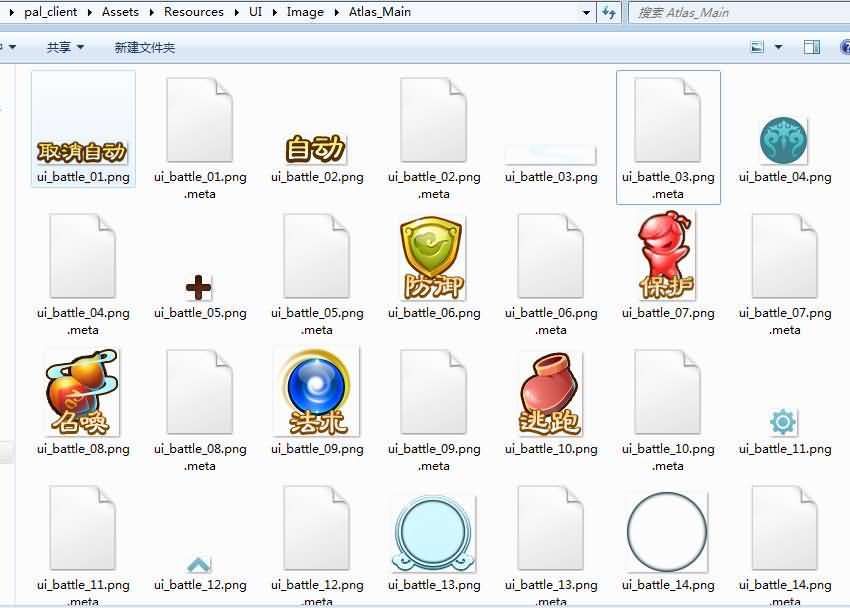Navigate to Assets in the breadcrumb path
850x608 pixels.
tap(120, 12)
